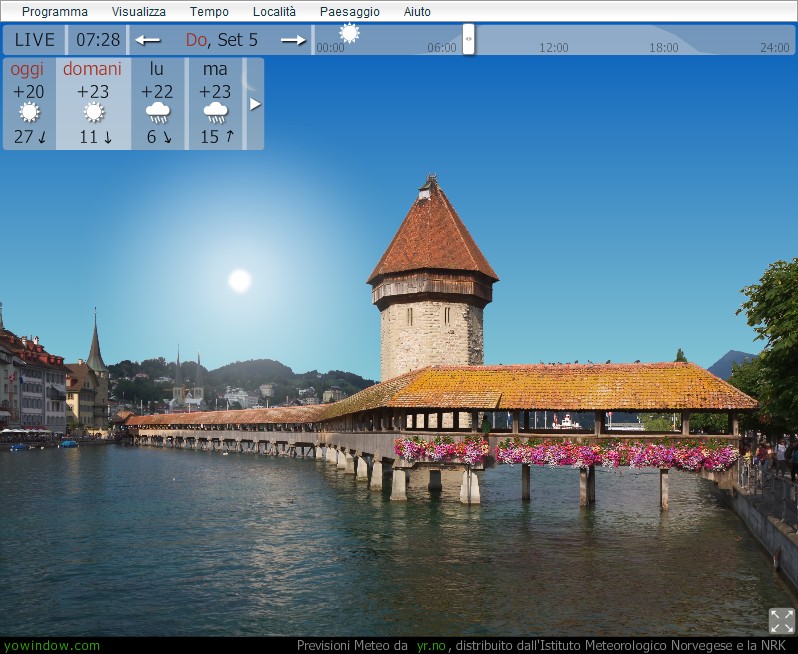Select the lu forecast day
The width and height of the screenshot is (798, 654).
point(158,104)
